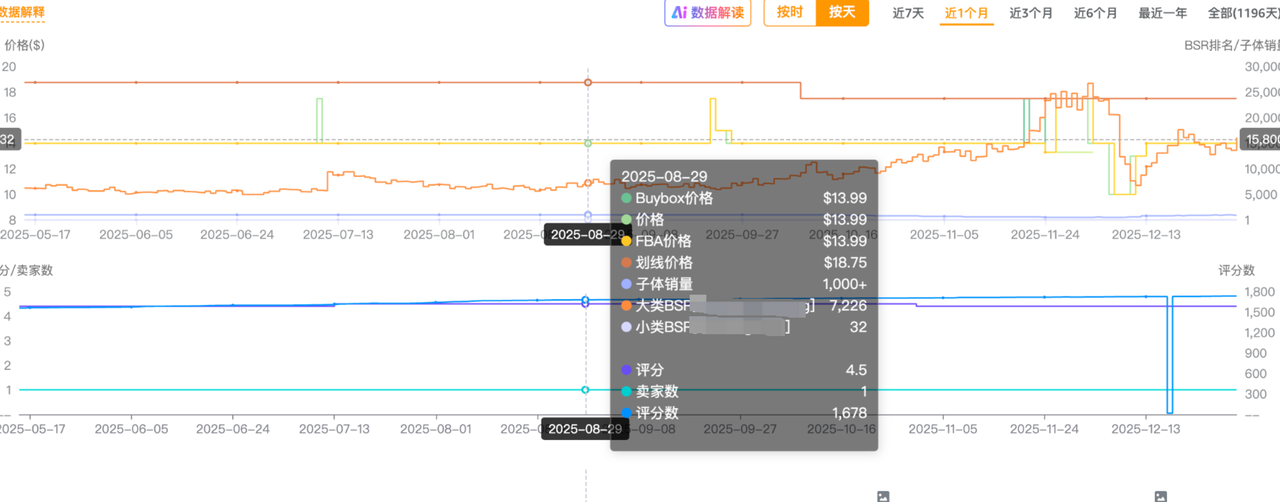
Task: Click the blue 评分数 legend dot in tooltip
Action: (x=626, y=412)
